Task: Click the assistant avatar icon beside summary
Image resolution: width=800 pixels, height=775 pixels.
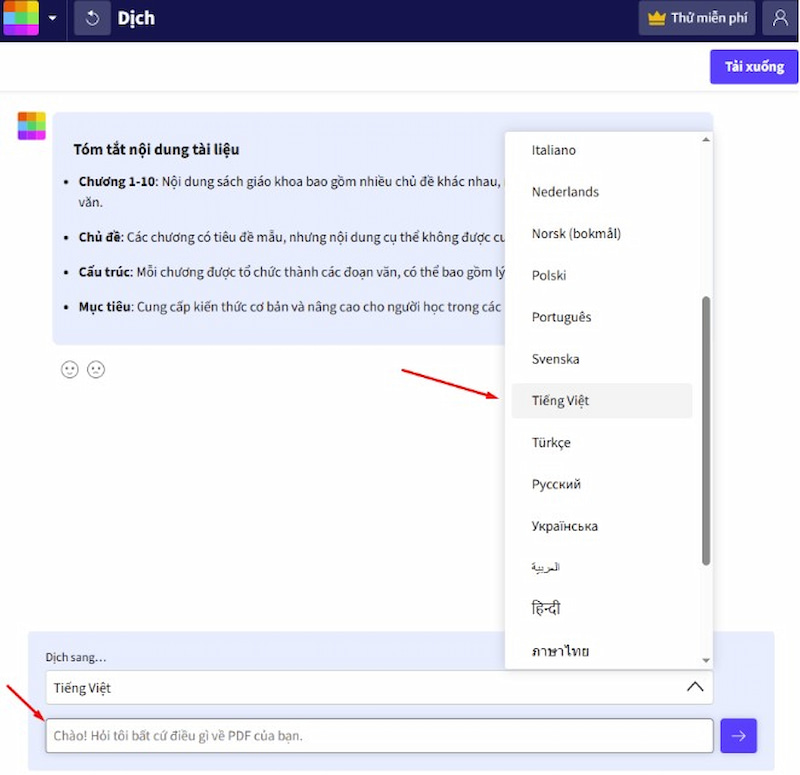Action: 32,126
